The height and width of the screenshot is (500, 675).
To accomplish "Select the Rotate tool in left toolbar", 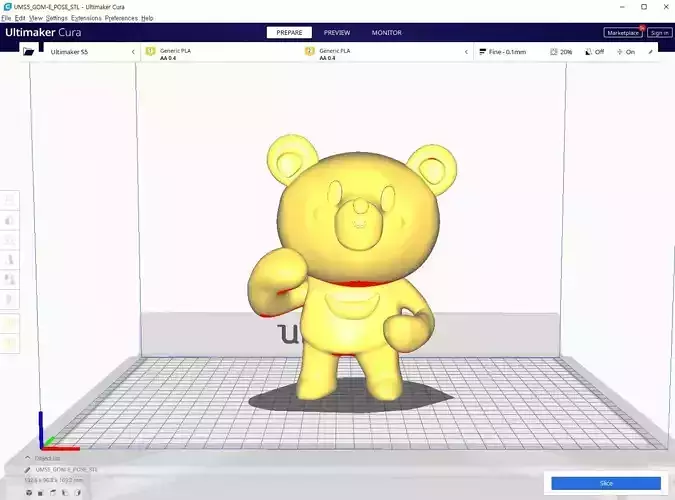I will 9,240.
